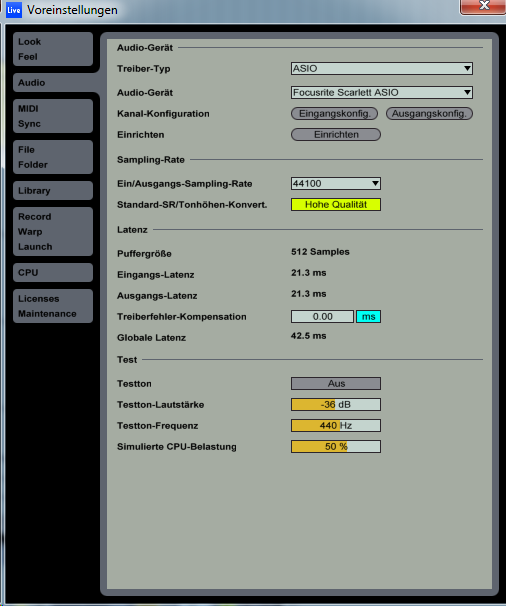Toggle Hohe Qualität conversion setting
The height and width of the screenshot is (606, 506).
pyautogui.click(x=336, y=204)
